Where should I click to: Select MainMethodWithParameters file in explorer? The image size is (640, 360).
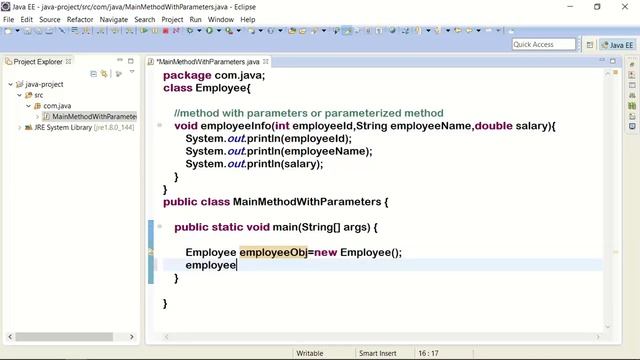click(90, 117)
